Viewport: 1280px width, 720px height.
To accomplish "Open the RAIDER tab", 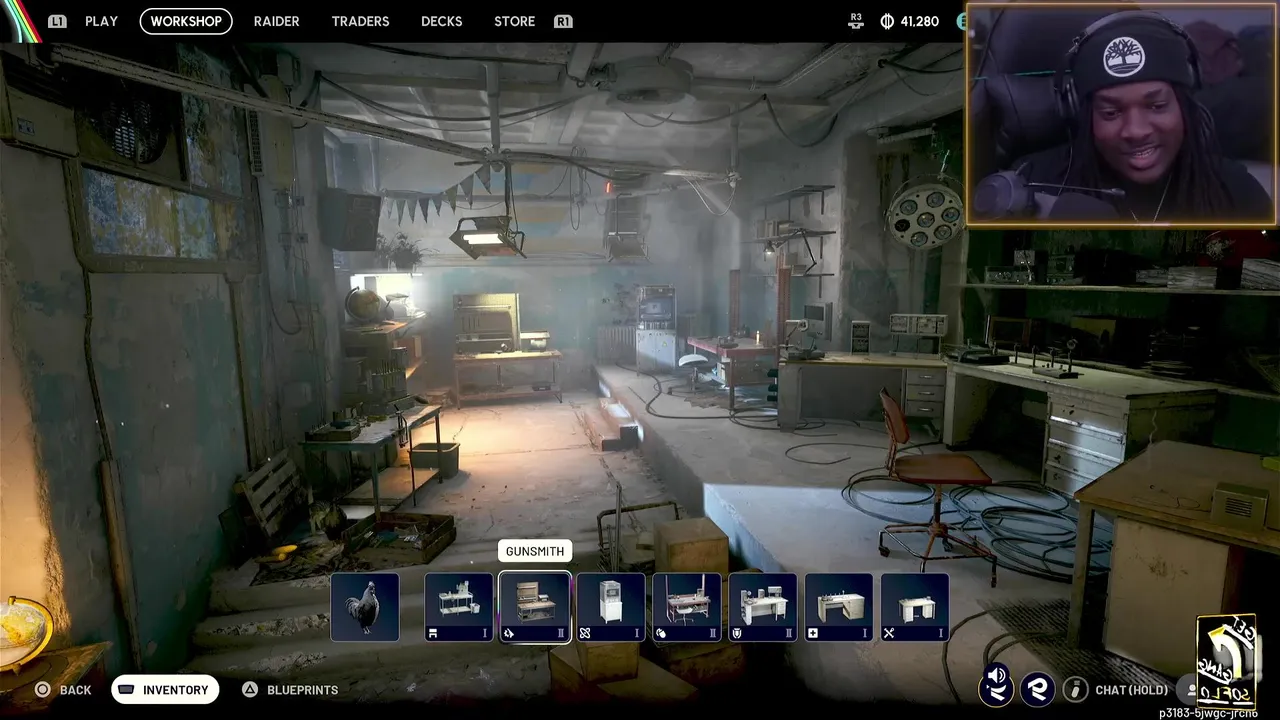I will (276, 21).
